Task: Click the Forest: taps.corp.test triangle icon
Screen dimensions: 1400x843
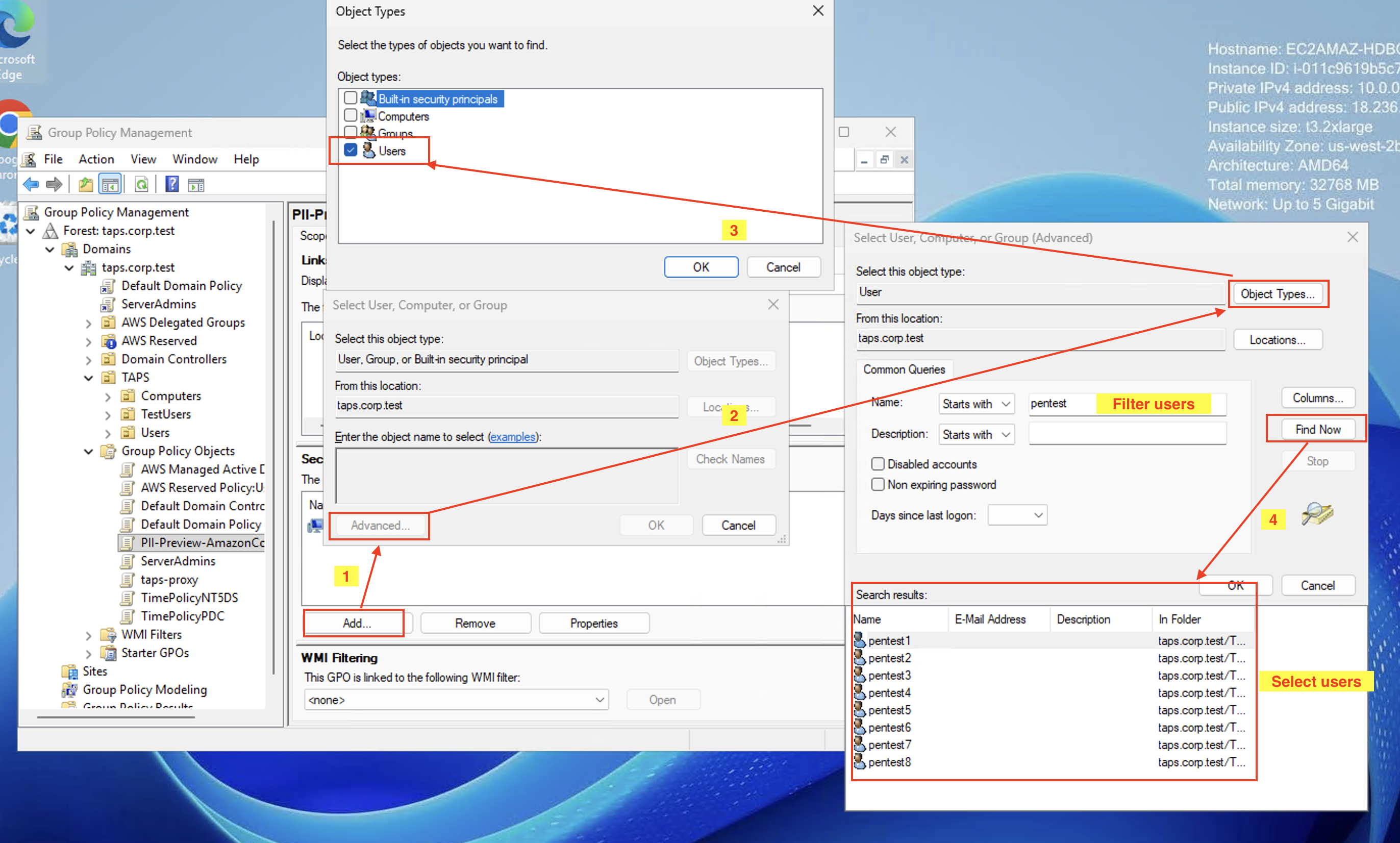Action: 51,231
